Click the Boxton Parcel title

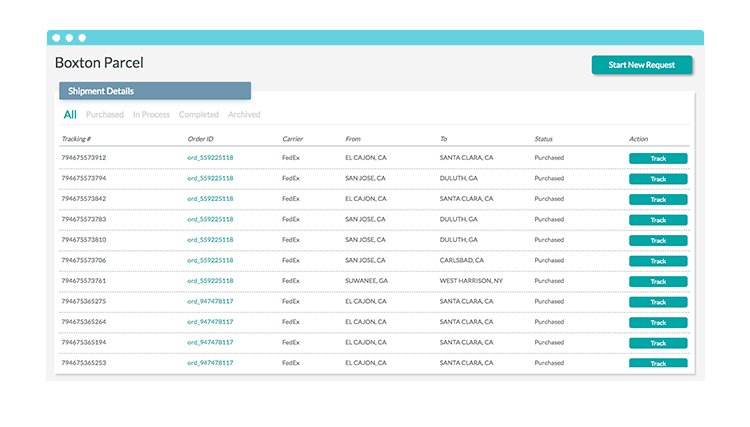(x=99, y=63)
